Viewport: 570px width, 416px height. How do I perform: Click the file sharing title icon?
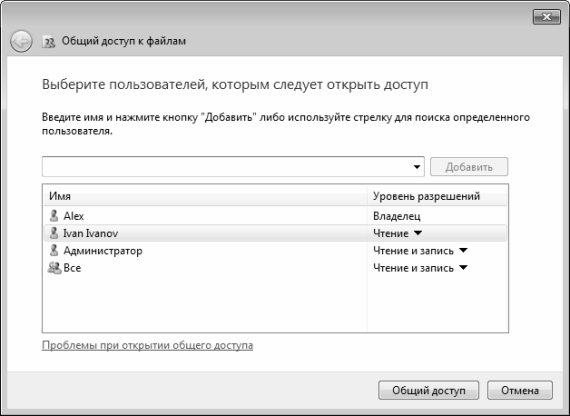48,42
